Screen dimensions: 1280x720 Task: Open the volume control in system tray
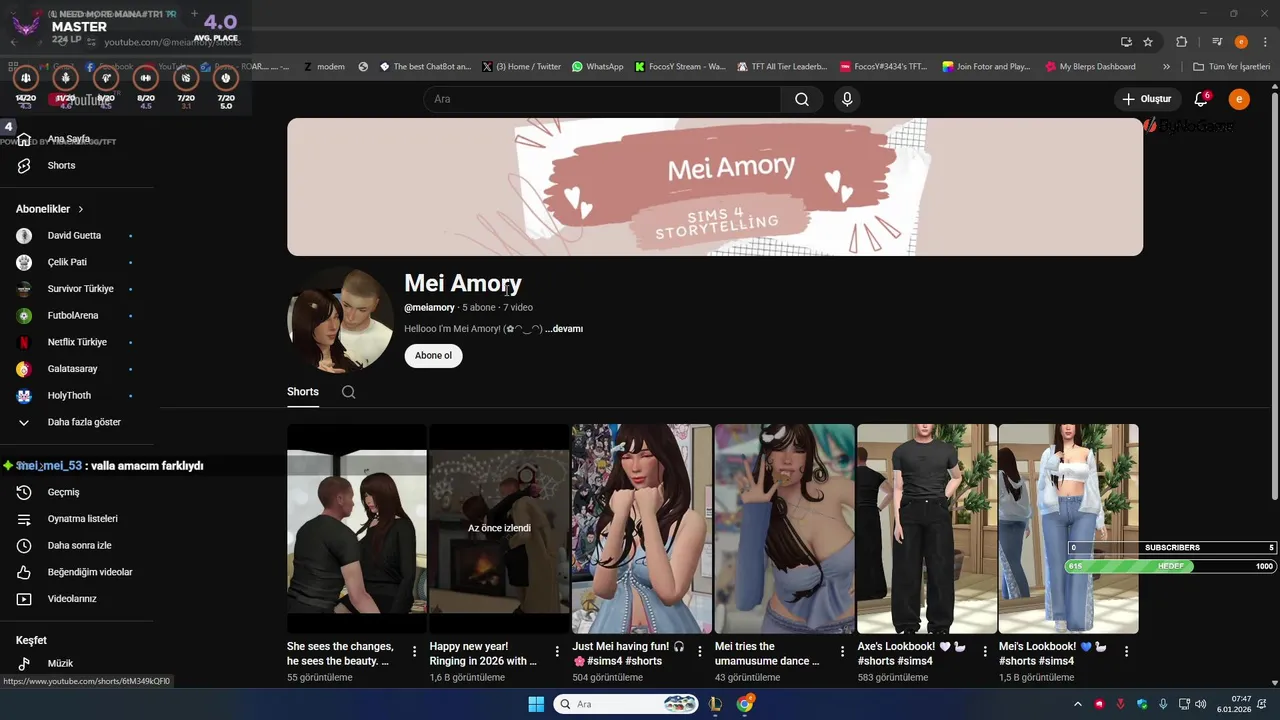point(1200,704)
